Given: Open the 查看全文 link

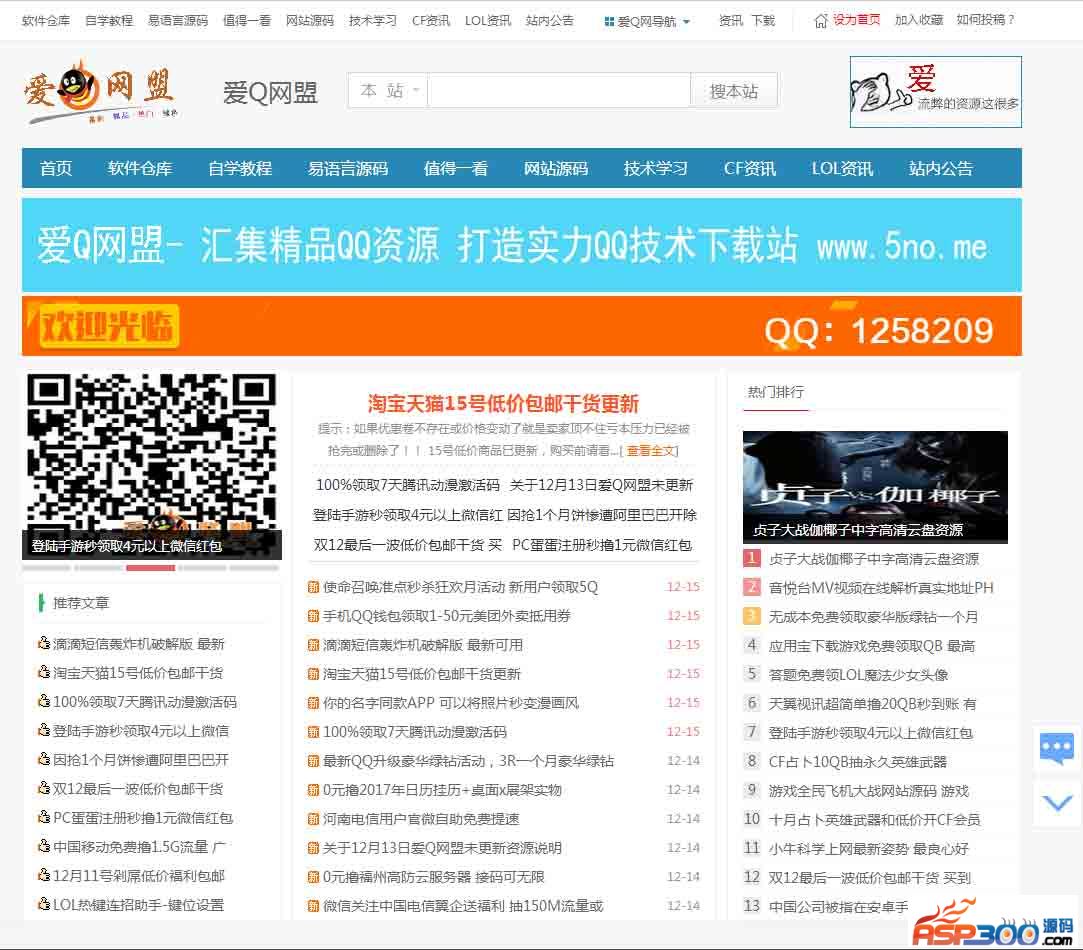Looking at the screenshot, I should [x=650, y=450].
